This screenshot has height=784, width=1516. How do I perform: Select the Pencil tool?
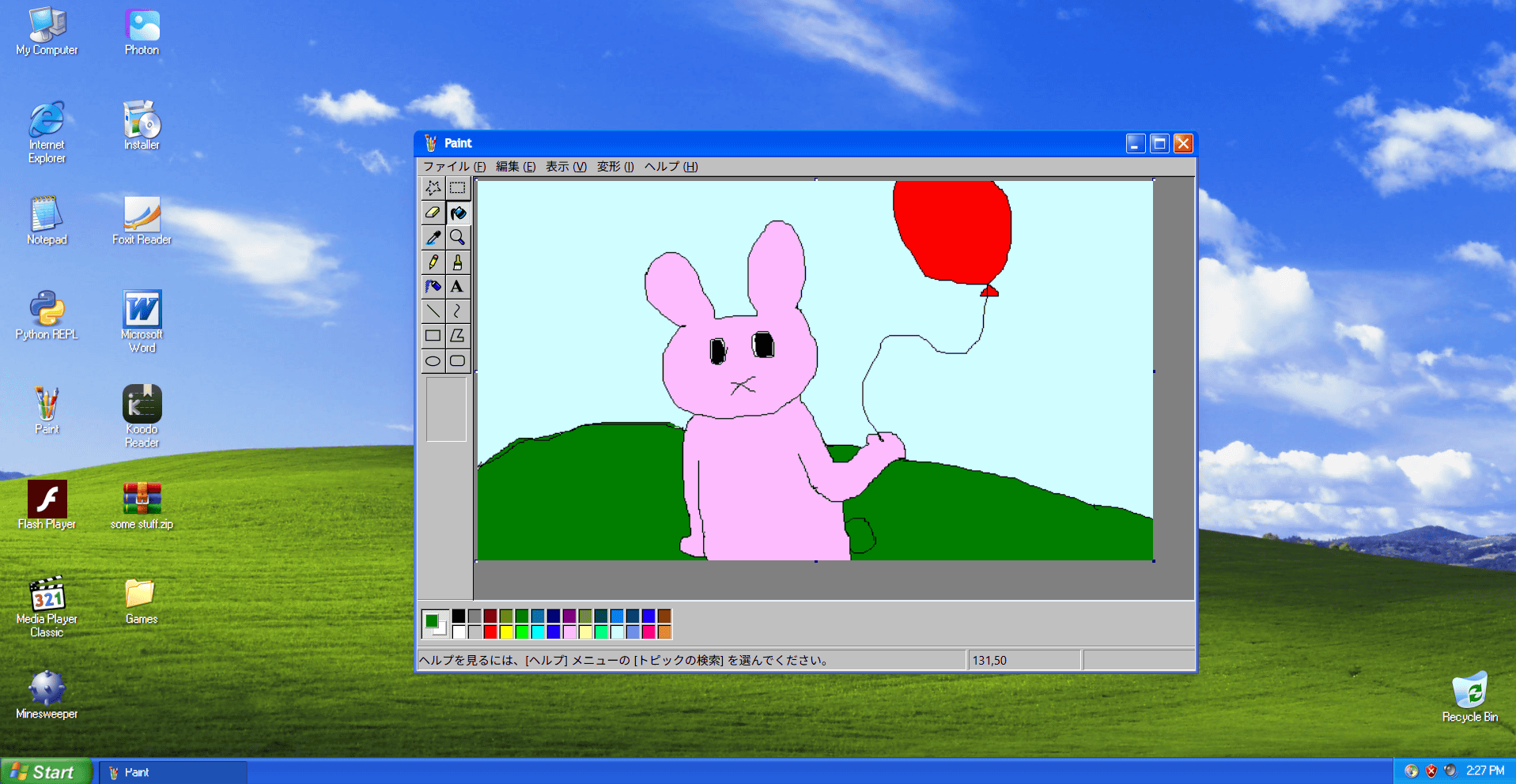click(x=433, y=262)
